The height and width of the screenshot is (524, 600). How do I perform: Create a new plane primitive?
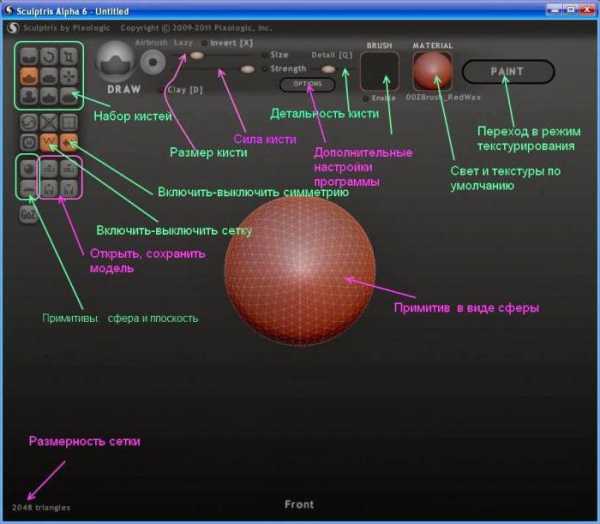[29, 188]
